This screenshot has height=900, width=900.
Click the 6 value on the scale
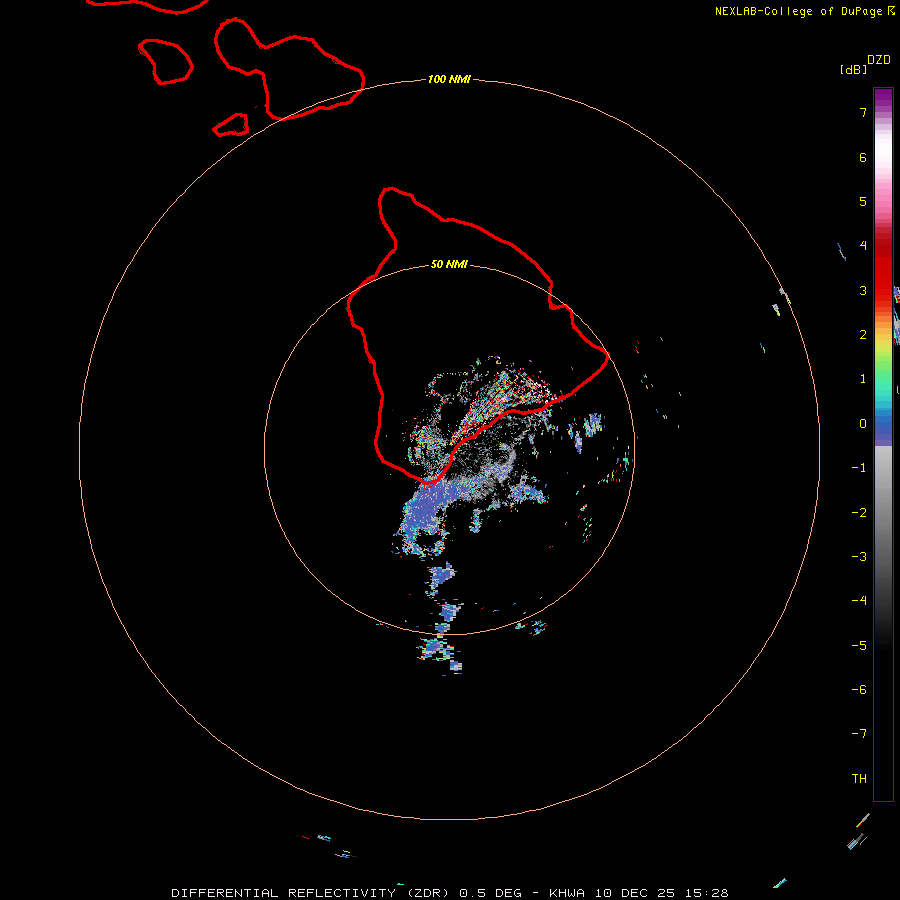click(863, 157)
